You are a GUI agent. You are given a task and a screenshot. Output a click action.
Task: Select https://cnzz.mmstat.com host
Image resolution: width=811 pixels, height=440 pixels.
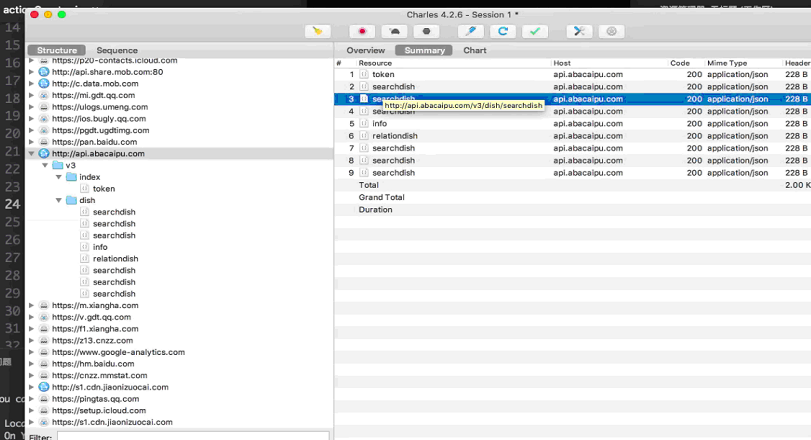click(99, 375)
